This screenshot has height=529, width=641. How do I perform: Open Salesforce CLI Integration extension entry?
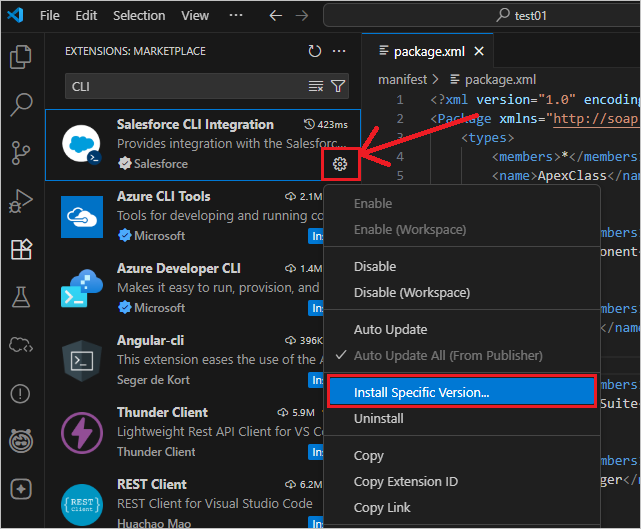pyautogui.click(x=203, y=144)
